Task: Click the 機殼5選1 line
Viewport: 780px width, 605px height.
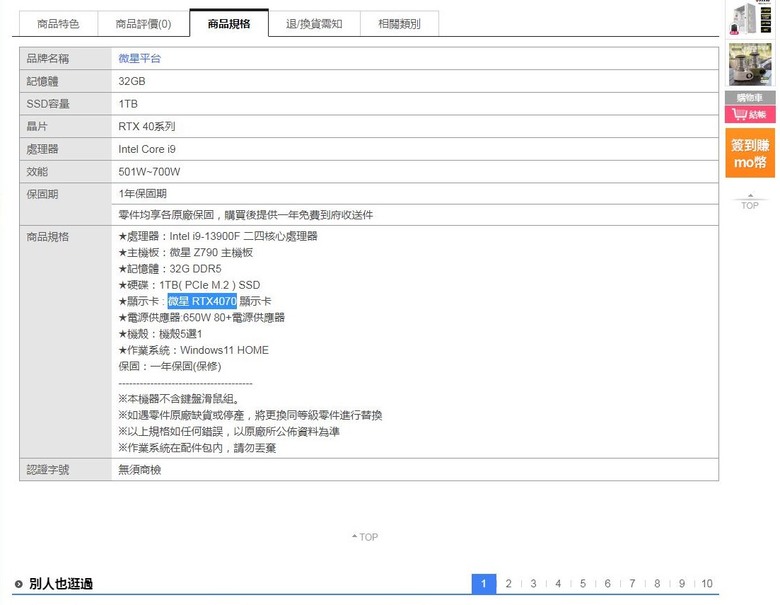Action: 160,334
